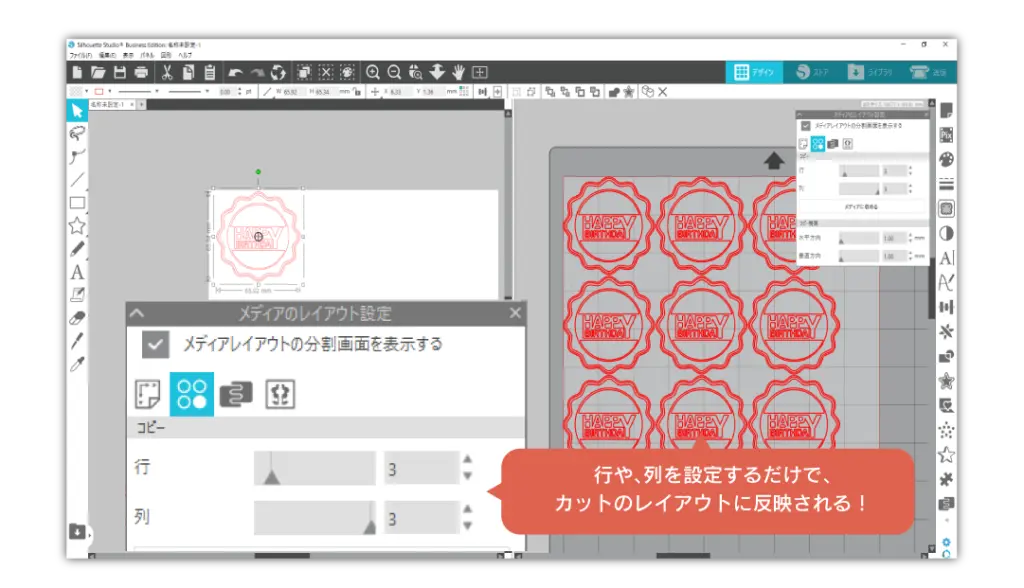The image size is (1024, 588).
Task: Toggle the split-screen checkbox in small right panel
Action: coord(805,126)
